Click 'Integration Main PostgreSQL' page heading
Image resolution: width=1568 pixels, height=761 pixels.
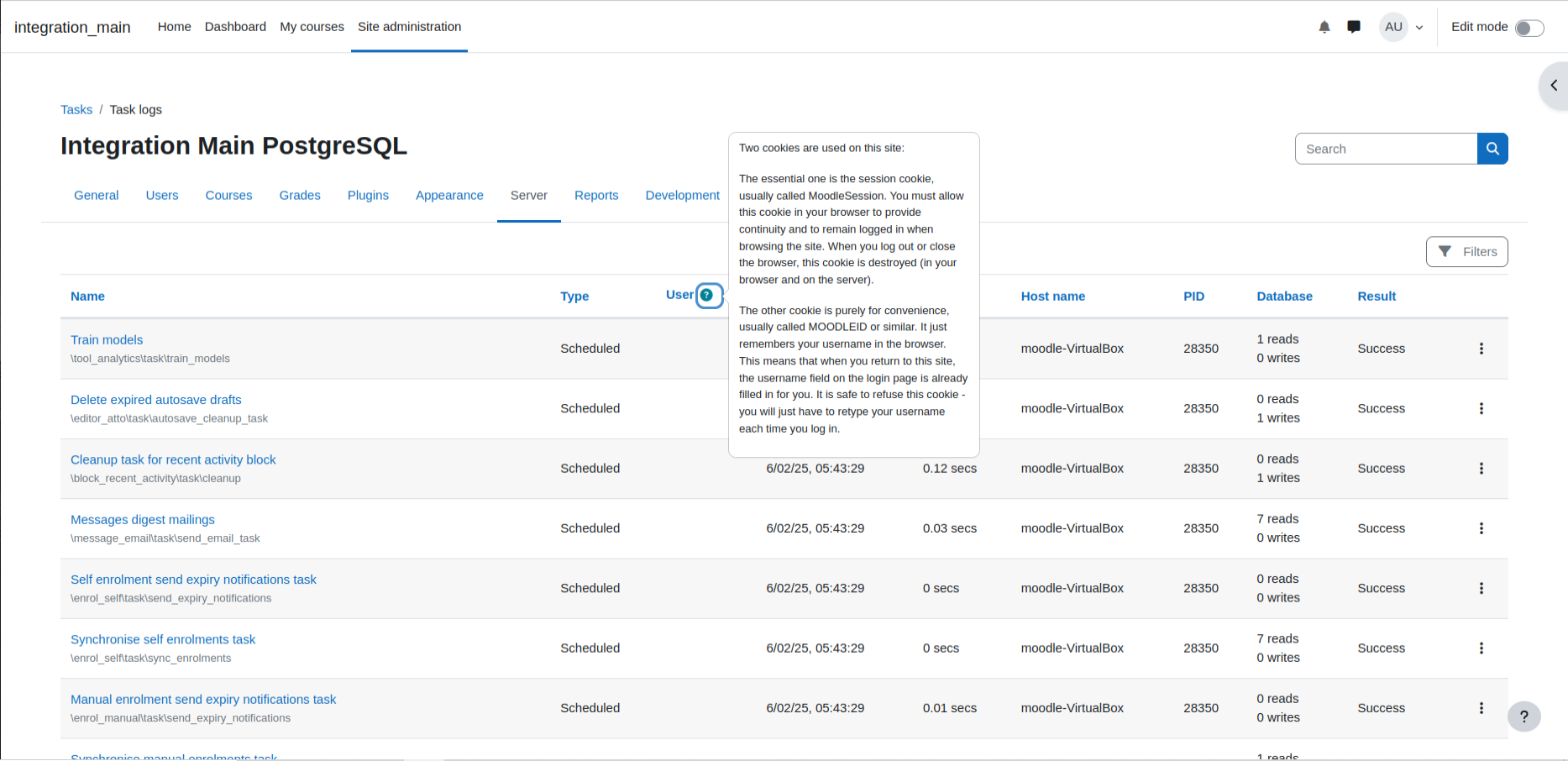233,146
